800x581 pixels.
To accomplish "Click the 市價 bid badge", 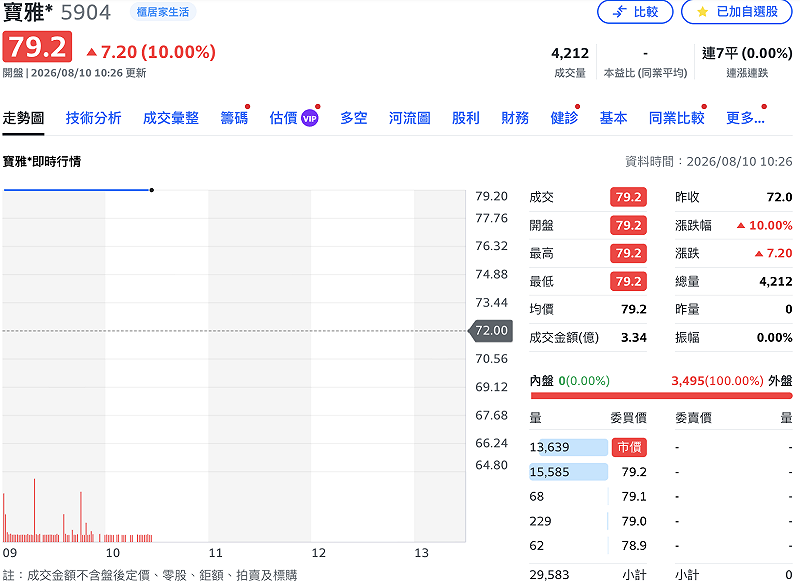I will tap(629, 447).
